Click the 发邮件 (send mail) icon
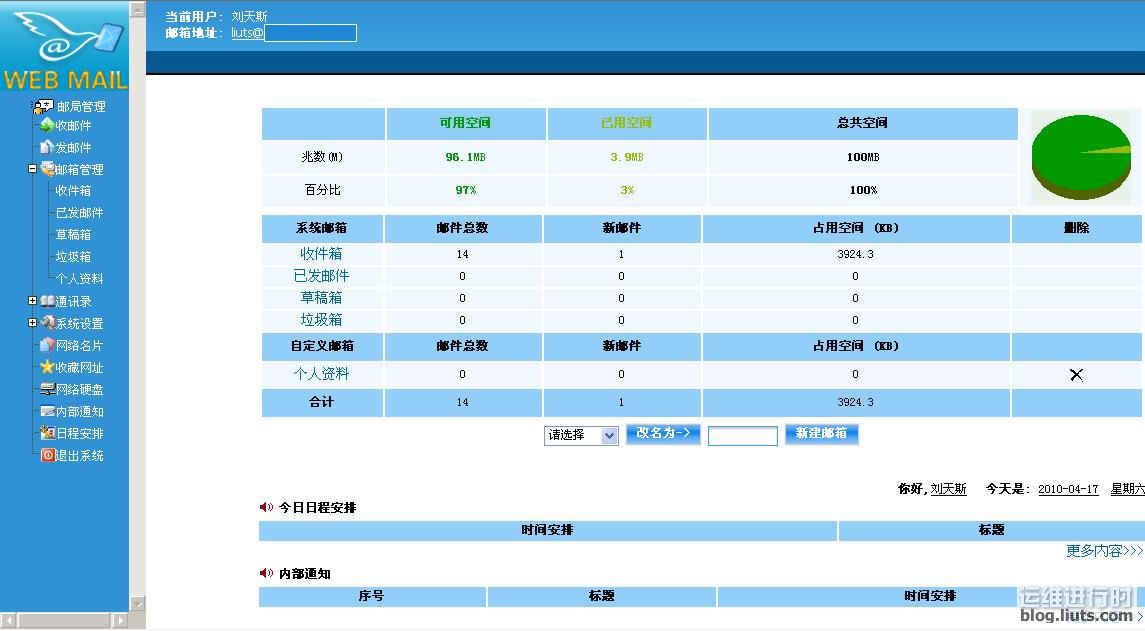The width and height of the screenshot is (1145, 631). [x=46, y=148]
